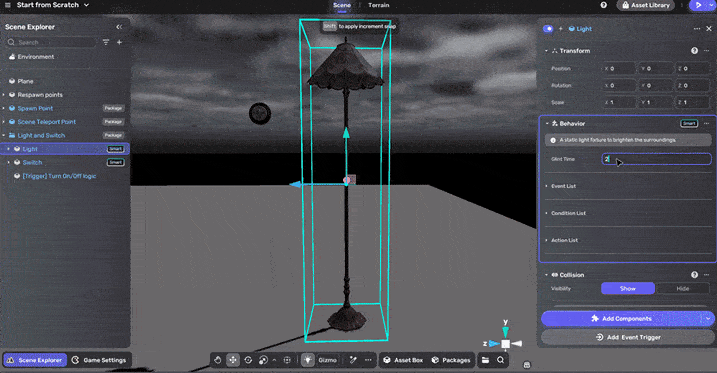This screenshot has width=717, height=373.
Task: Open Collision section more options
Action: pyautogui.click(x=706, y=275)
